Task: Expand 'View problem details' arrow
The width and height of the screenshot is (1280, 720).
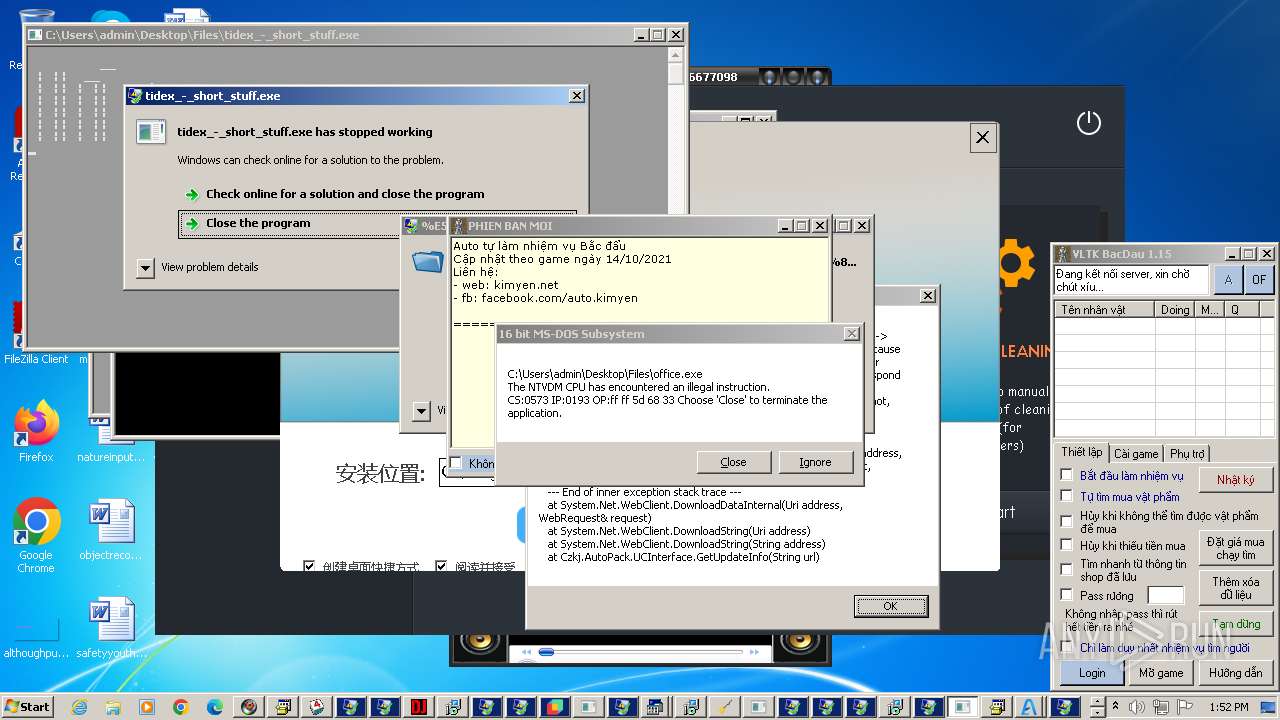Action: [x=145, y=267]
